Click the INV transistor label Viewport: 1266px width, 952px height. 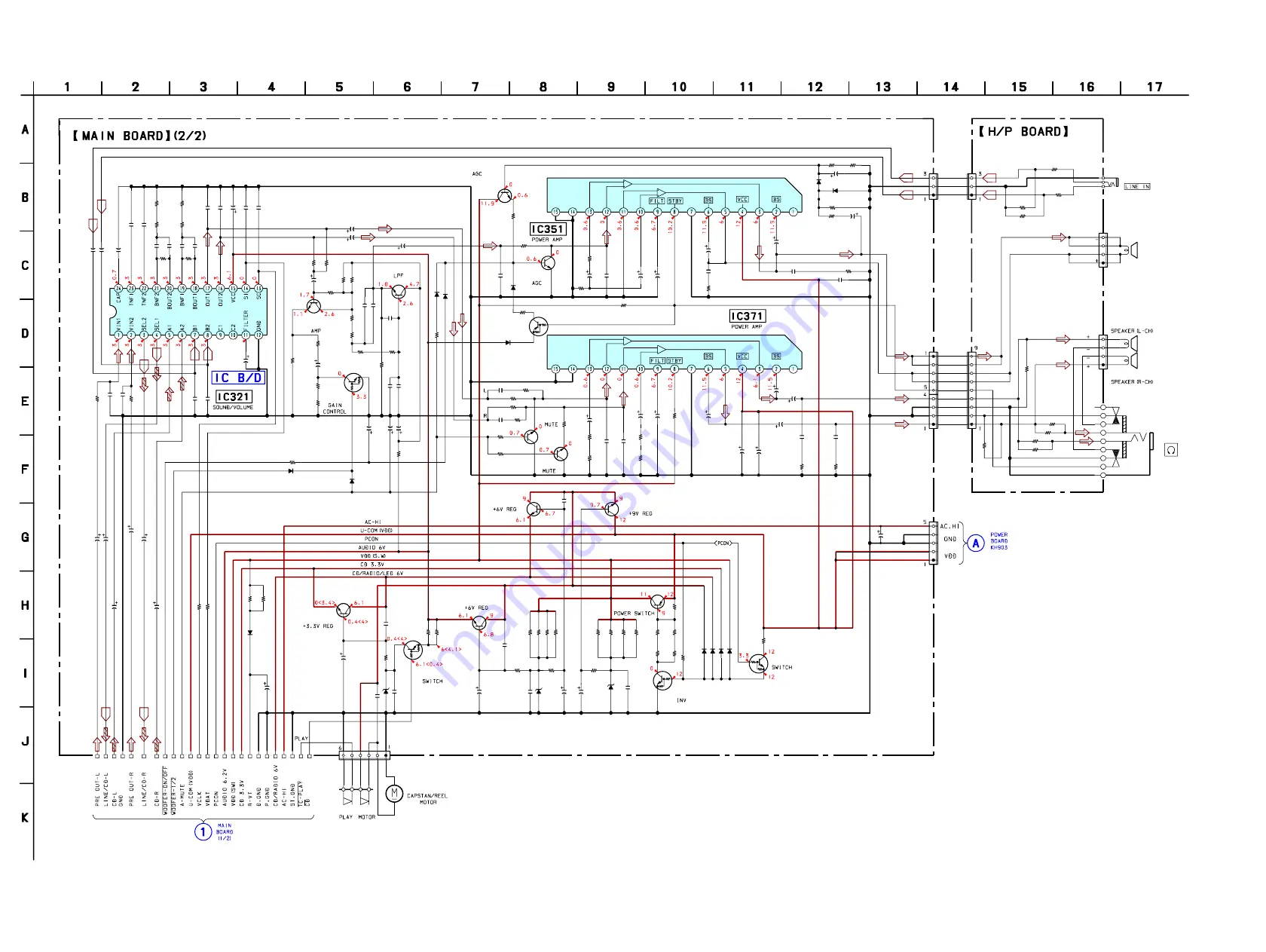pos(681,700)
